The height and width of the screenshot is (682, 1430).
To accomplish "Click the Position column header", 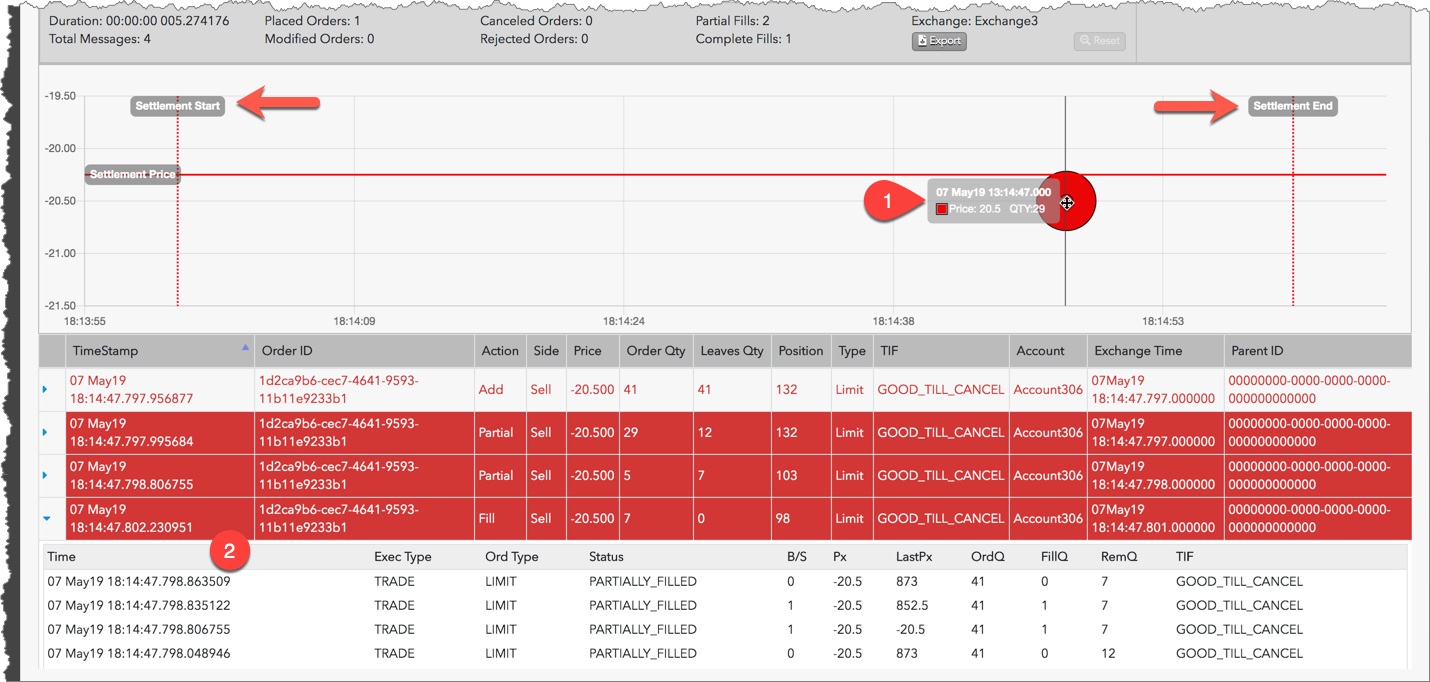I will pyautogui.click(x=800, y=351).
